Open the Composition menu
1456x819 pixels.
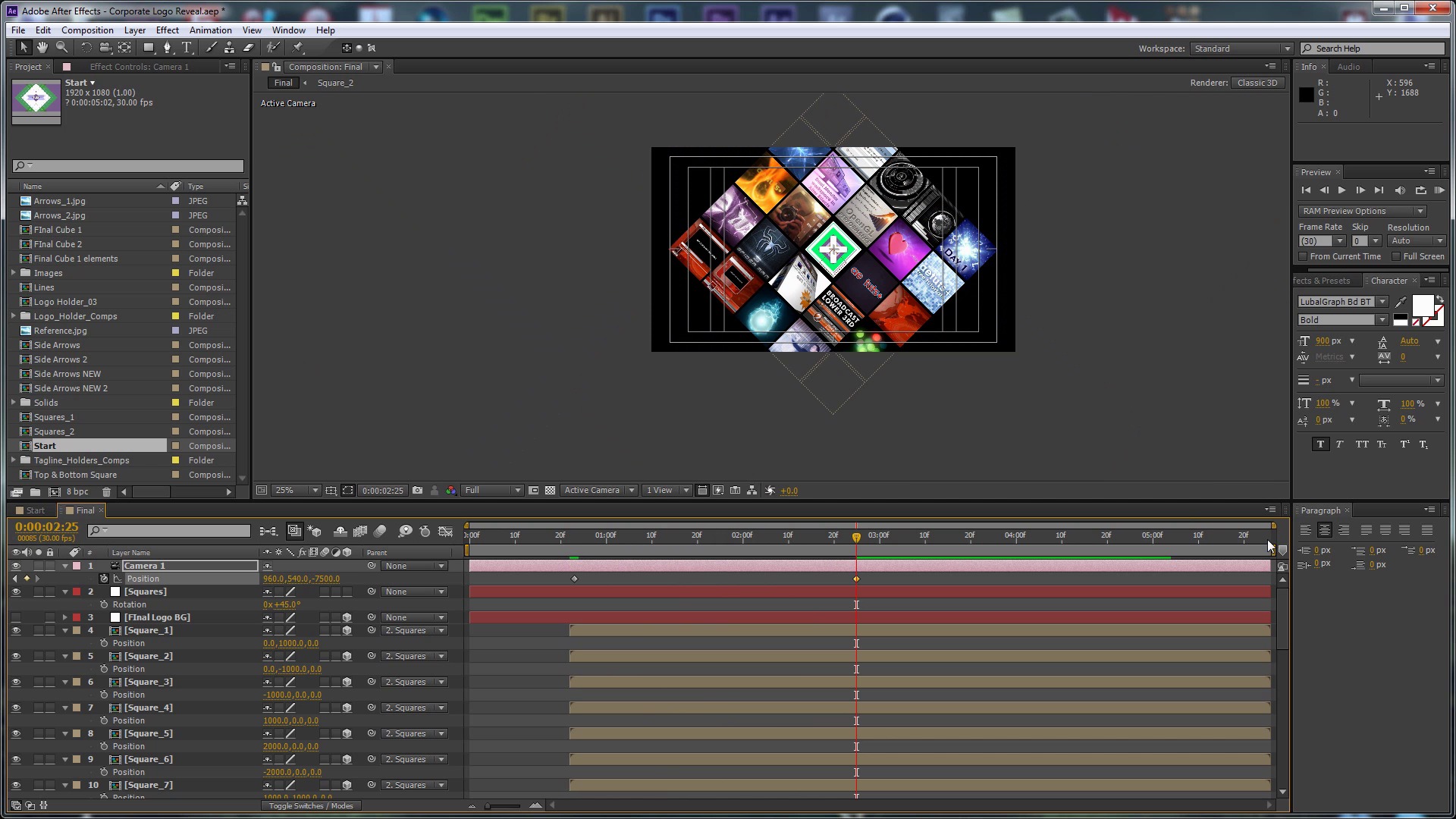point(87,30)
